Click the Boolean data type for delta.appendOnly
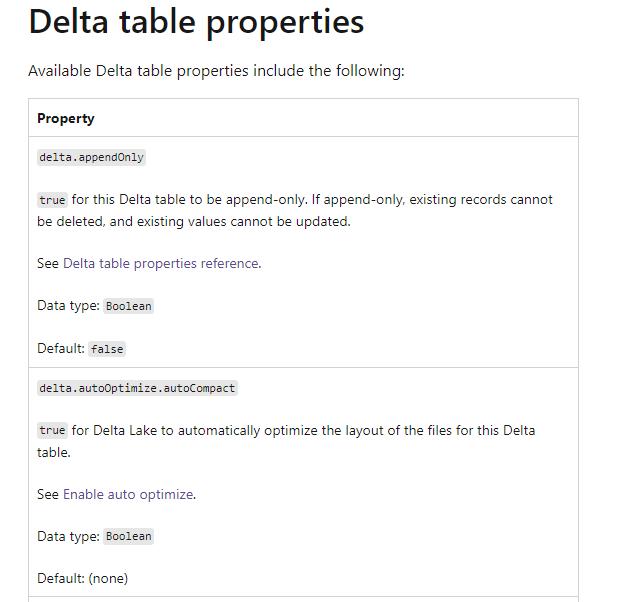This screenshot has width=624, height=602. [129, 306]
